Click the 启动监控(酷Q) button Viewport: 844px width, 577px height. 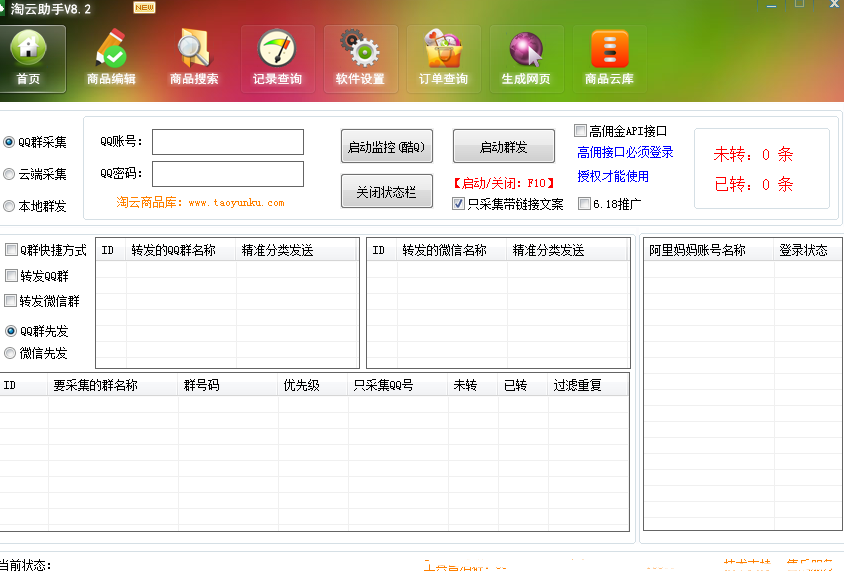tap(386, 146)
